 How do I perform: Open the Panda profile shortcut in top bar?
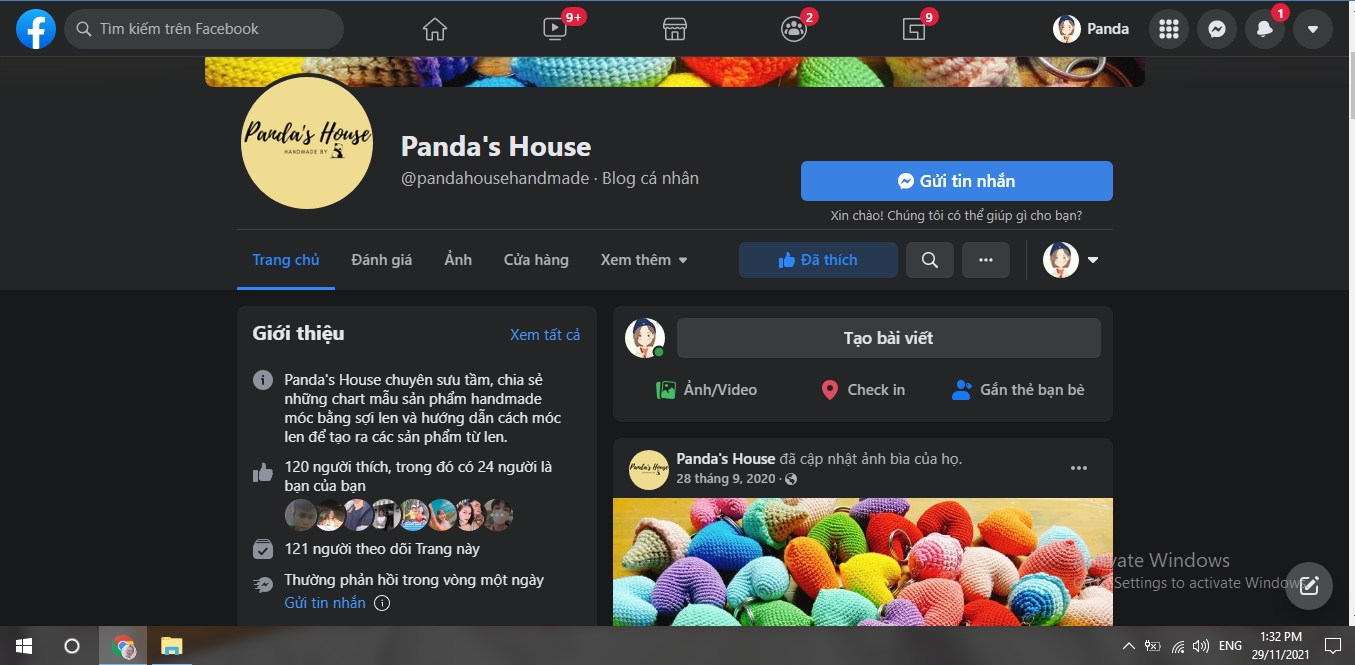coord(1092,29)
